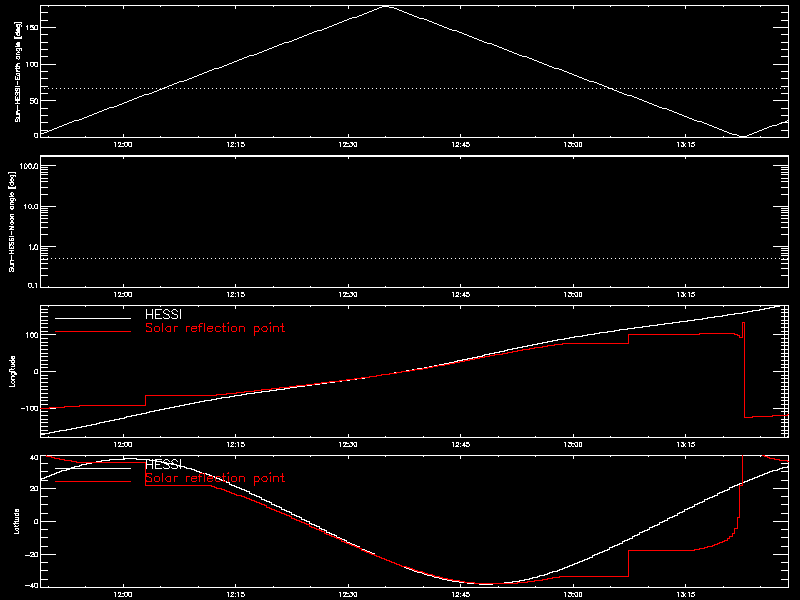Click the "0.1" tick on Sun-HESSI-Noon axis
The width and height of the screenshot is (800, 600).
pyautogui.click(x=33, y=285)
